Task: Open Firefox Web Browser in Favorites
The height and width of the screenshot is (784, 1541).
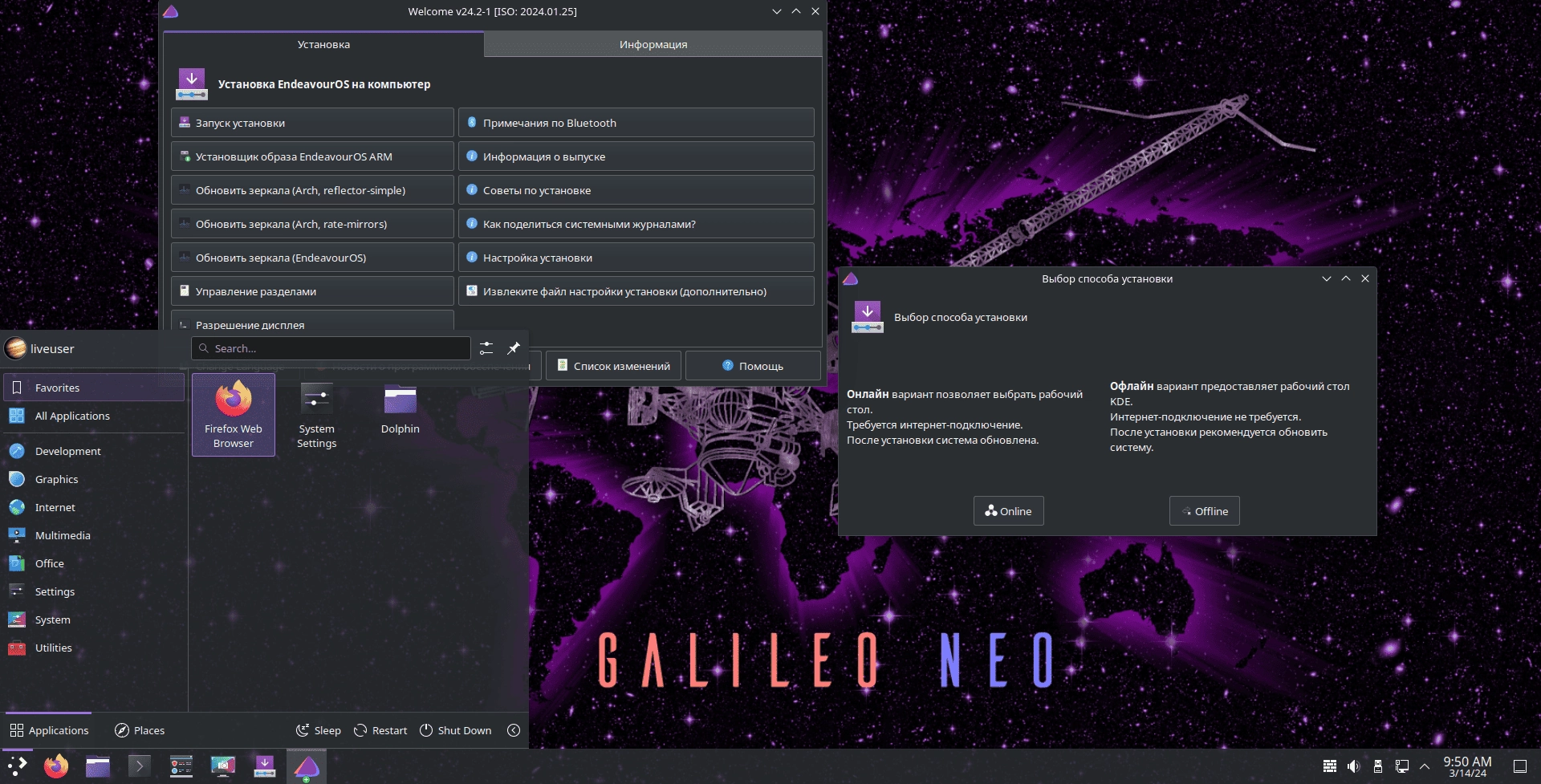Action: 234,415
